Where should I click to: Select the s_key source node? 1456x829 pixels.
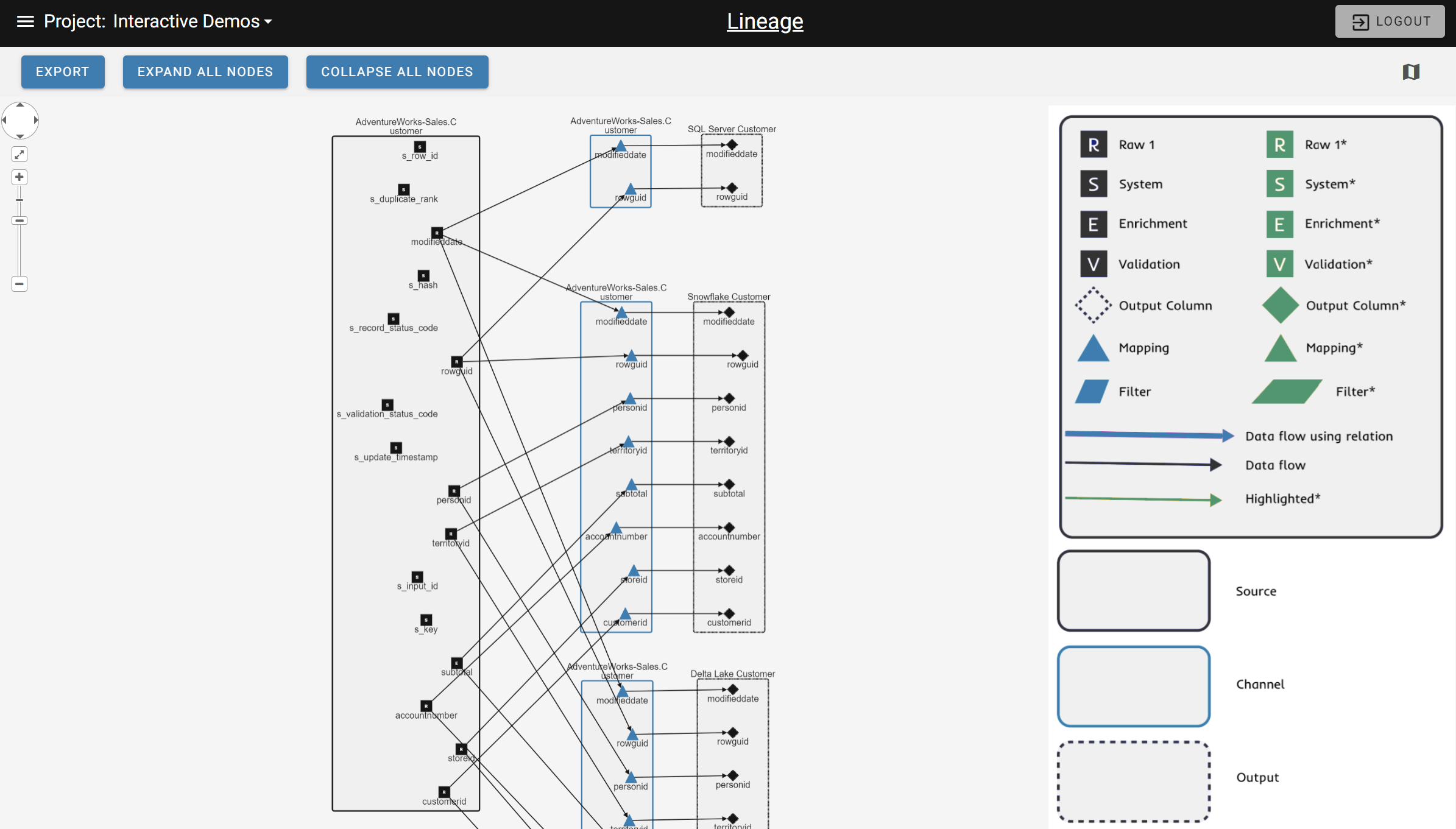(426, 620)
